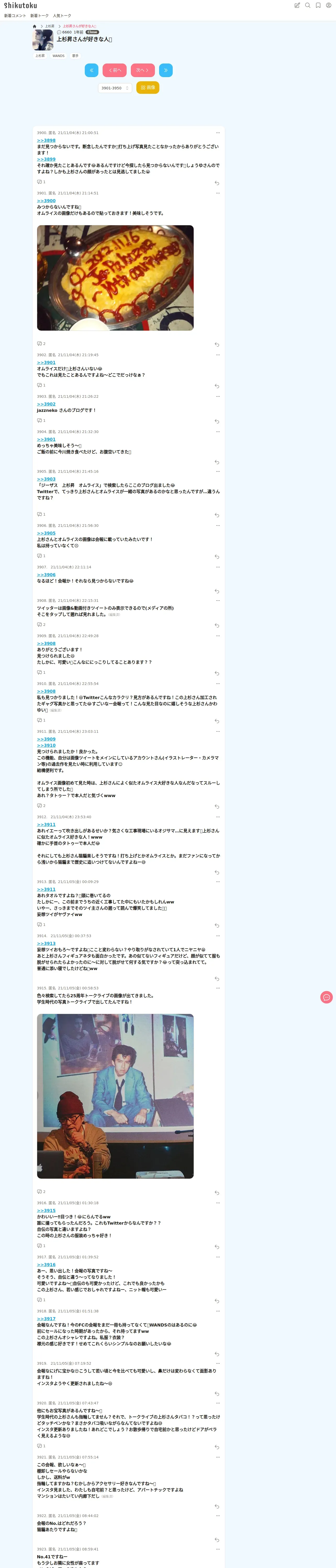Go to the home breadcrumb icon

point(35,26)
